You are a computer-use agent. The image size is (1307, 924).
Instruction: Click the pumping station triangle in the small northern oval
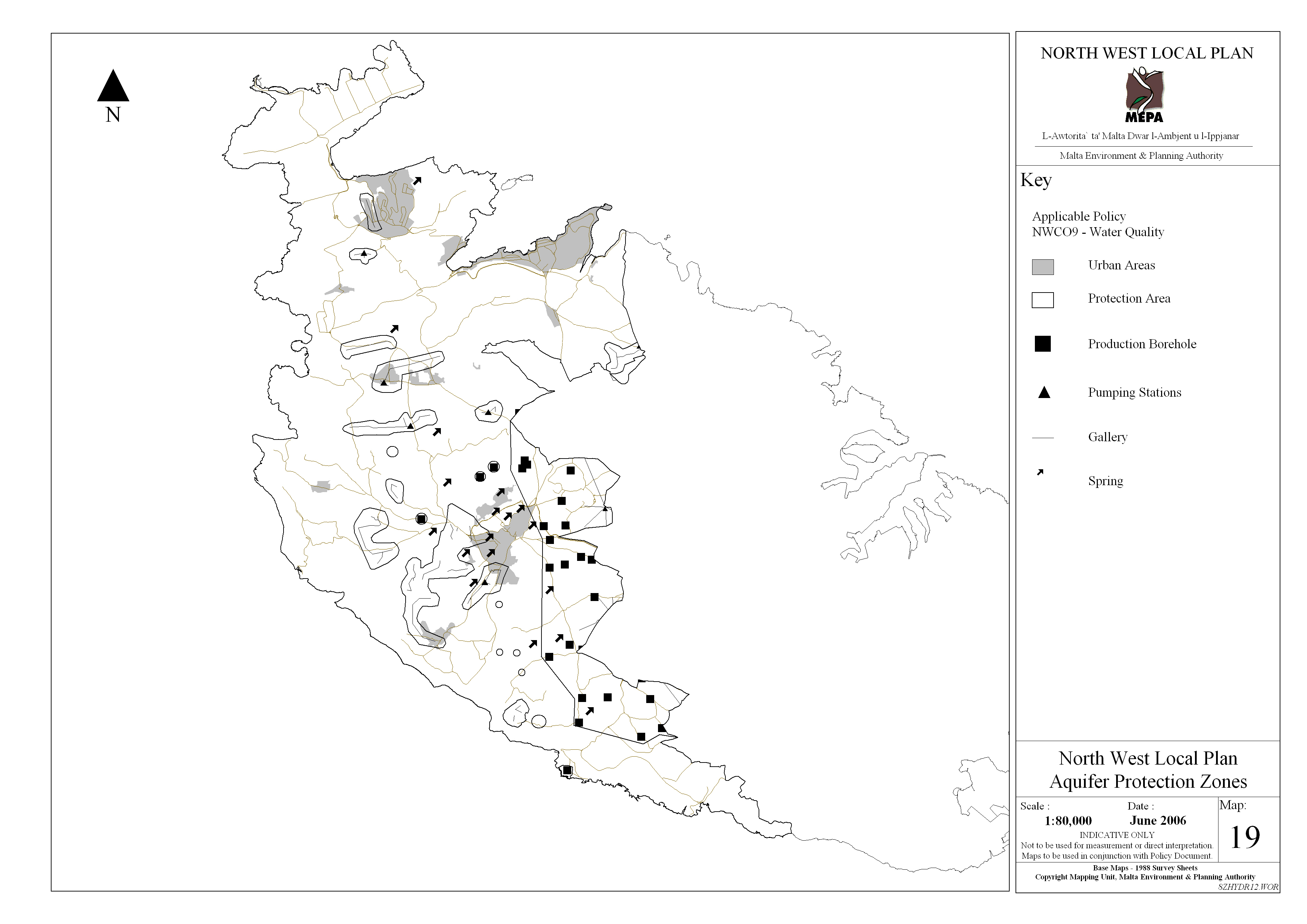pos(364,253)
